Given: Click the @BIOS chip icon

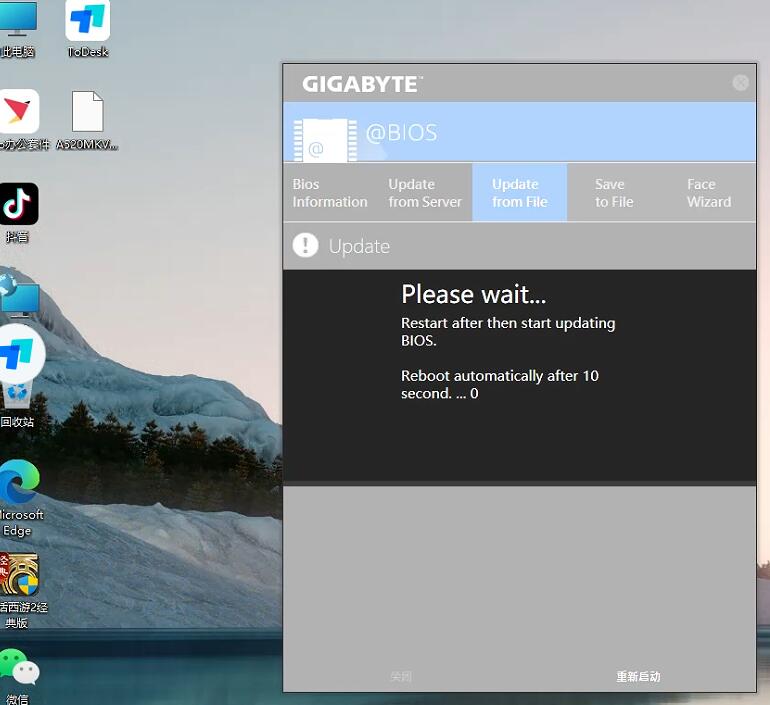Looking at the screenshot, I should (x=325, y=140).
